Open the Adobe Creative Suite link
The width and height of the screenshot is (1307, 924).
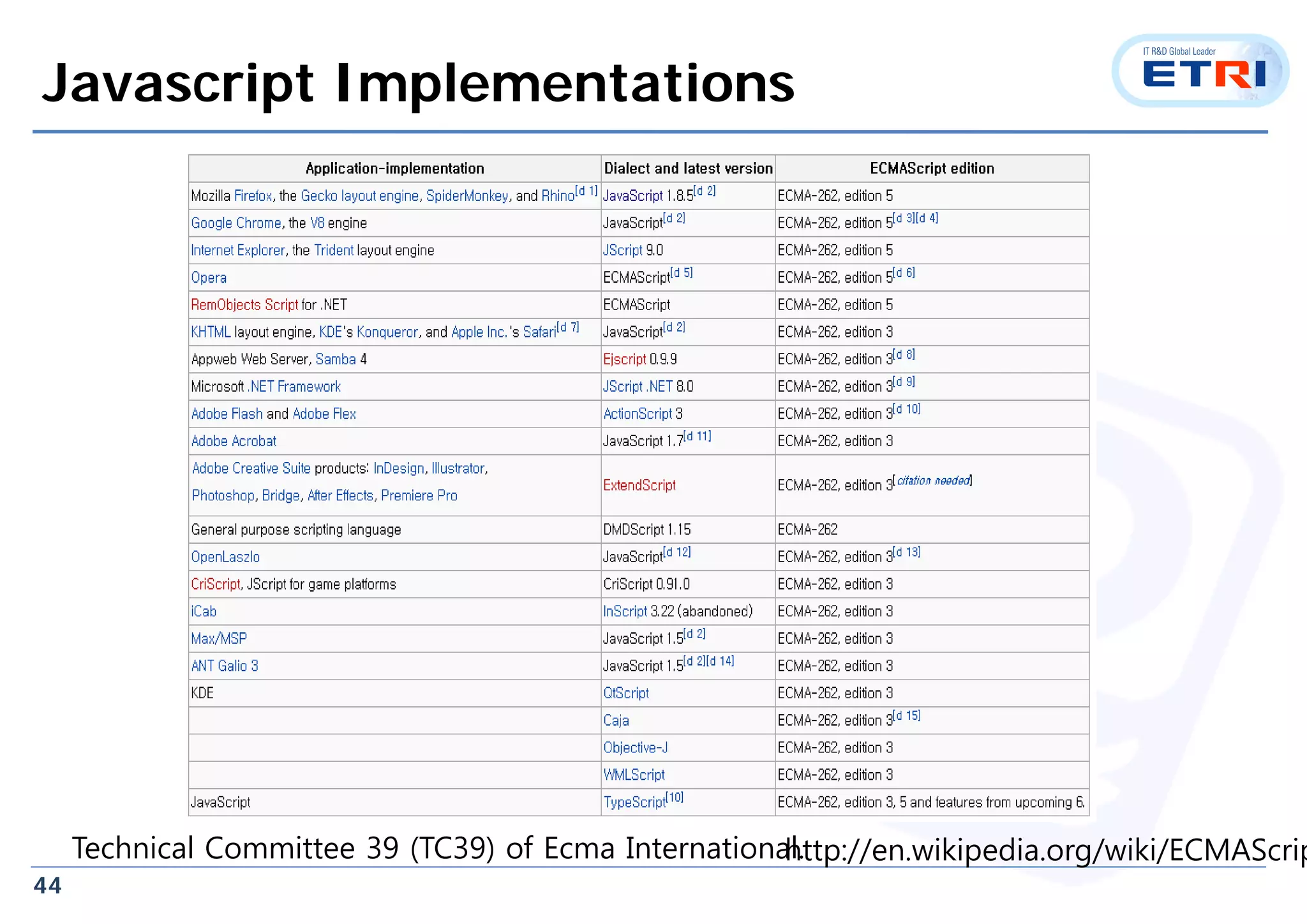[x=251, y=468]
